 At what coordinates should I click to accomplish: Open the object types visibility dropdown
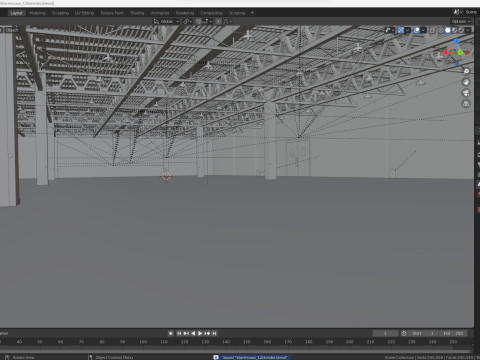pyautogui.click(x=389, y=30)
